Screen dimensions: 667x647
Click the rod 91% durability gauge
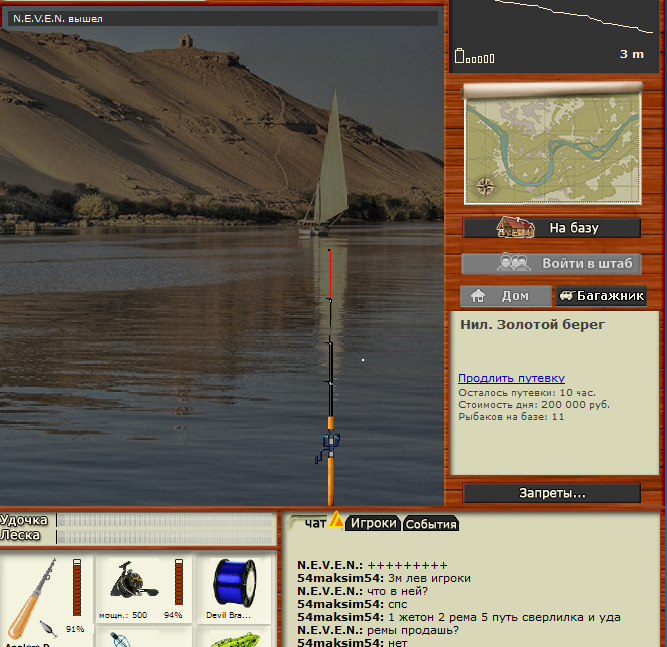[77, 587]
